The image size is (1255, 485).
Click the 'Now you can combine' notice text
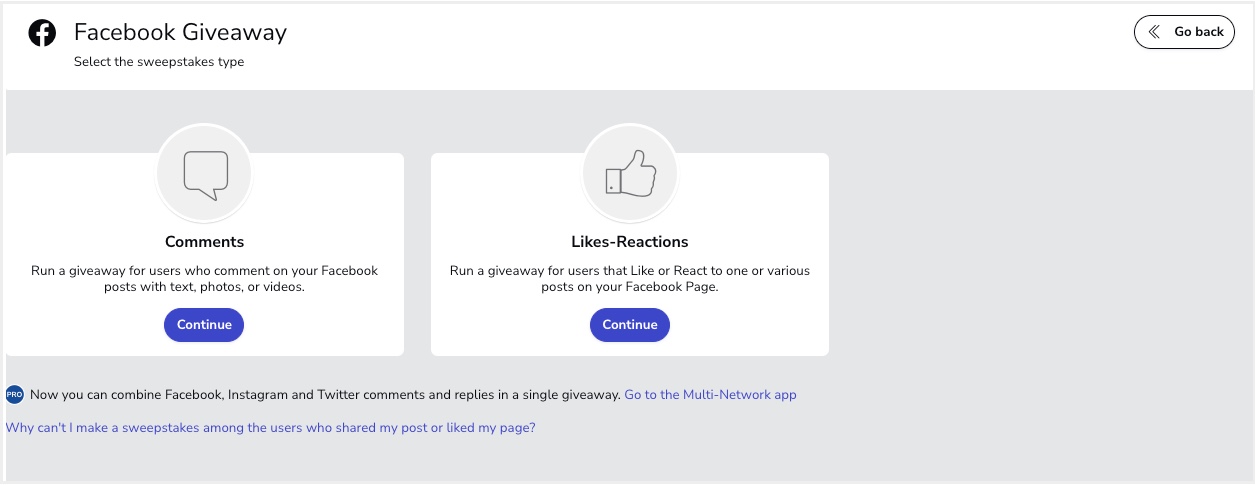[x=325, y=395]
